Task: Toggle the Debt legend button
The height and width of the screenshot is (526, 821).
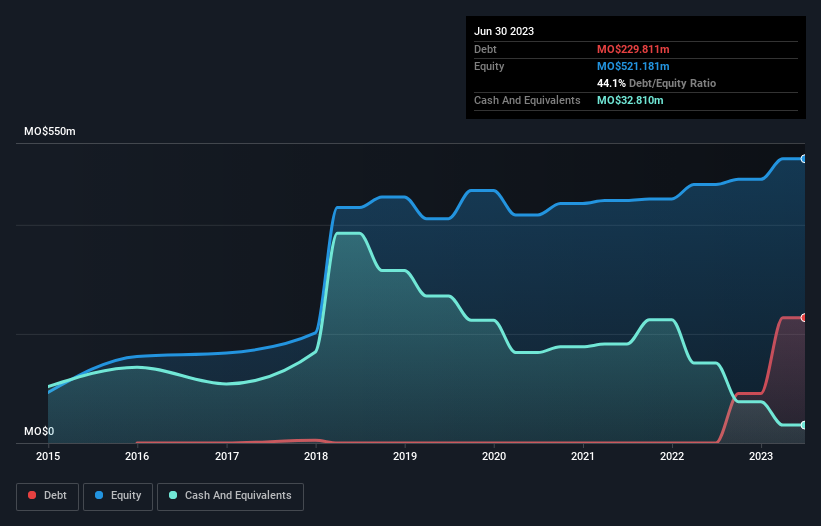Action: click(x=48, y=496)
